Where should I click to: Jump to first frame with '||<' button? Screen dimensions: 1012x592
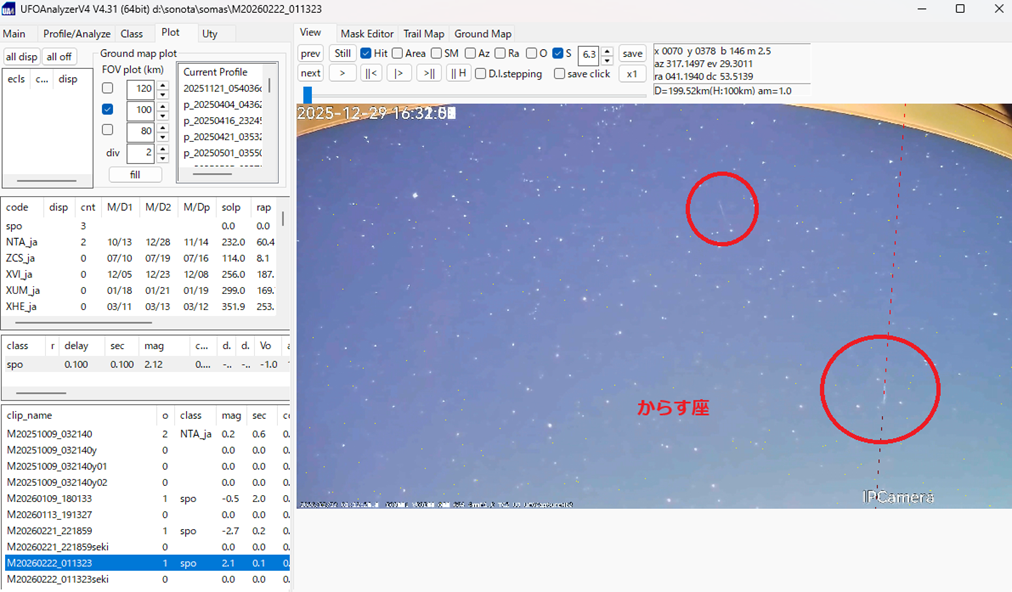click(371, 73)
